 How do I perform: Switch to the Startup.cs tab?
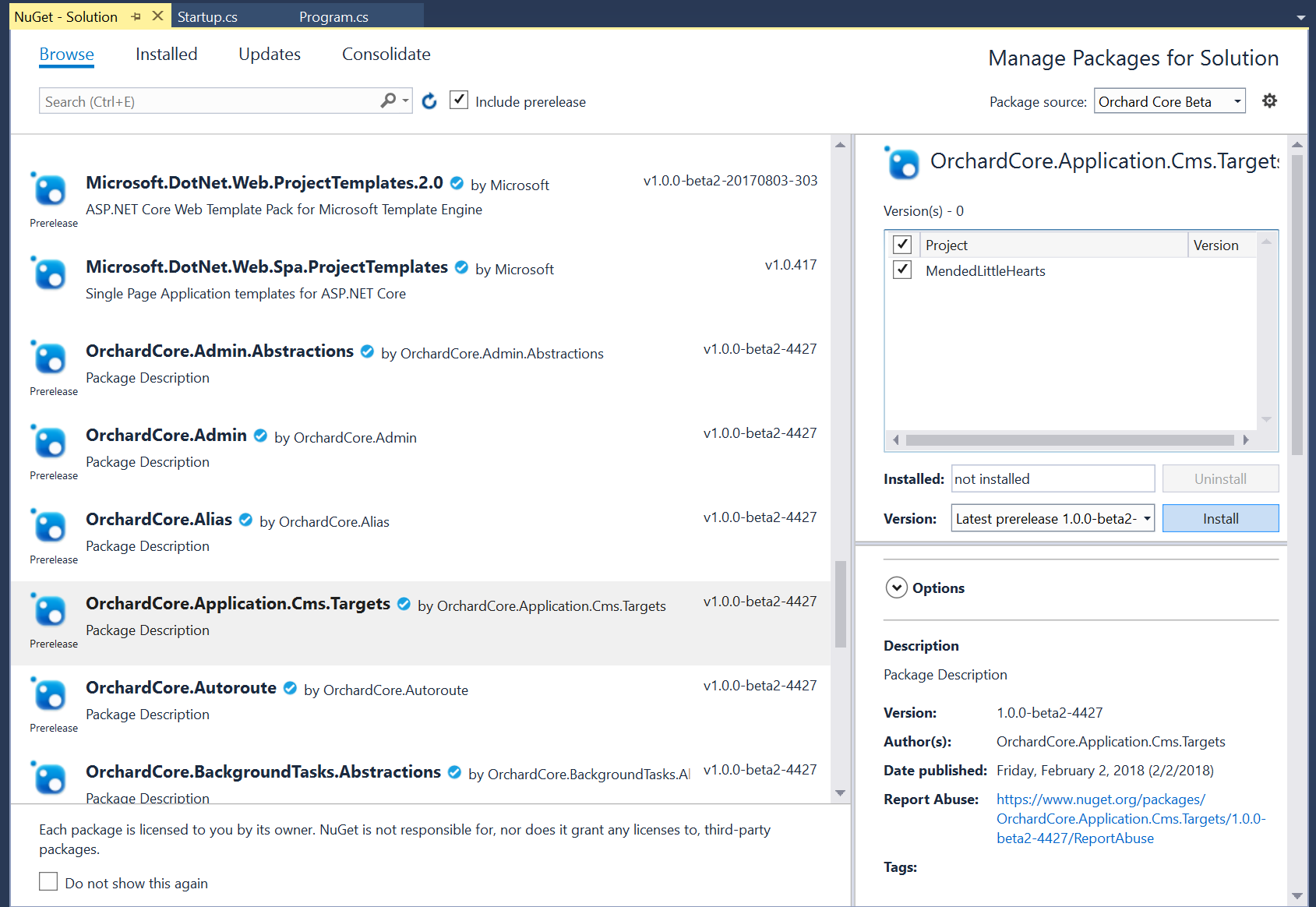207,16
